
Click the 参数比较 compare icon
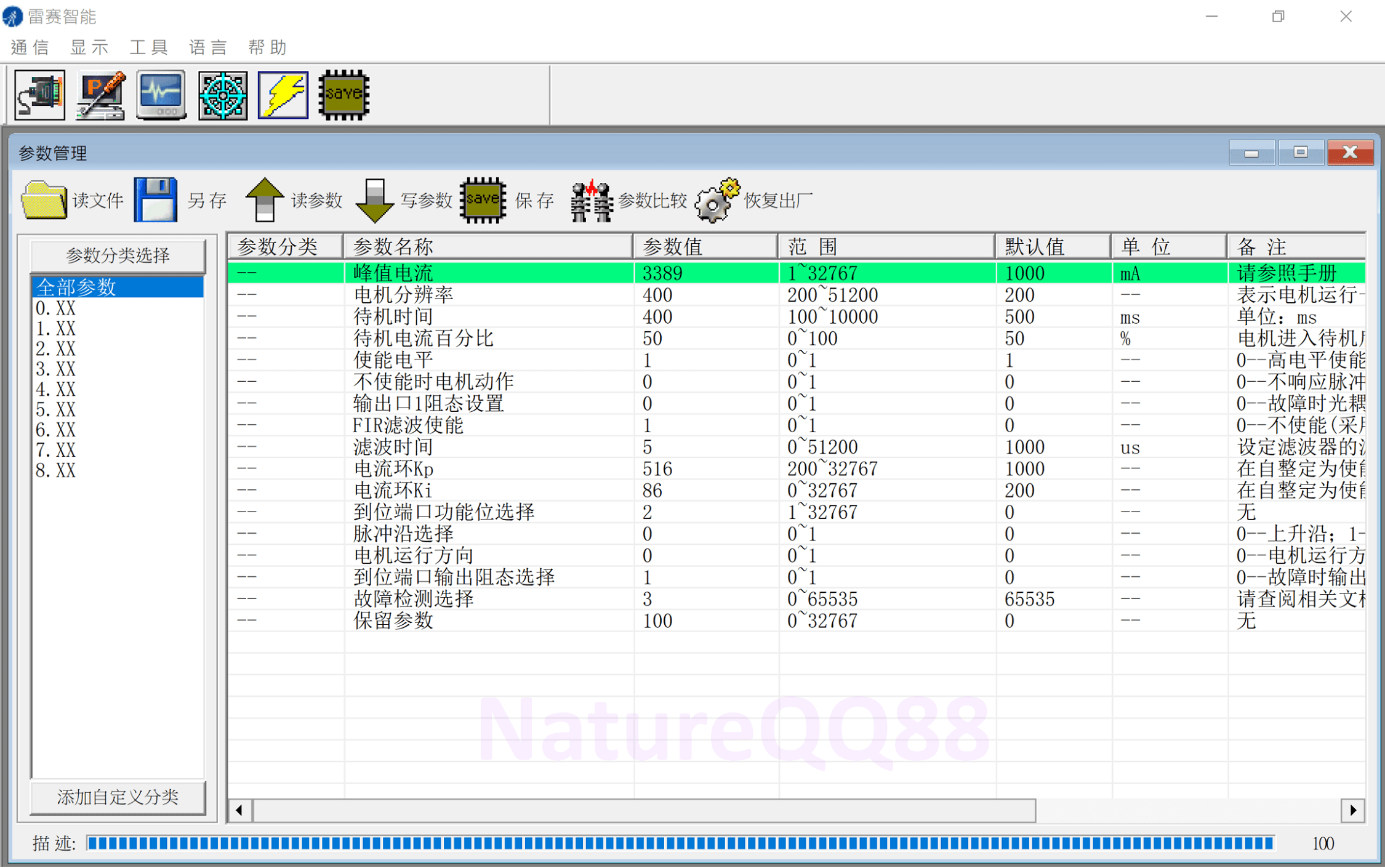pos(591,200)
